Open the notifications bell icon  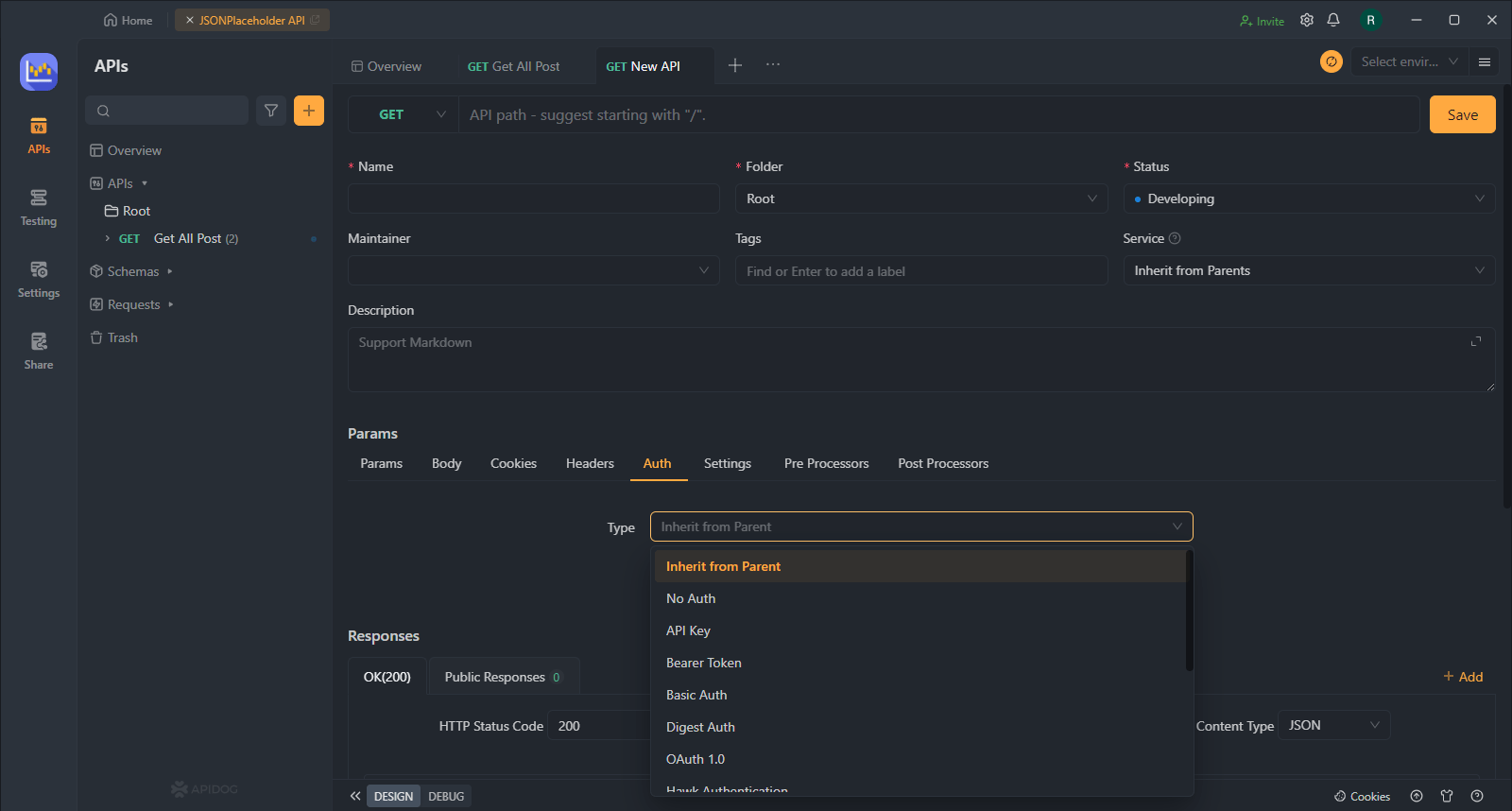(1333, 20)
